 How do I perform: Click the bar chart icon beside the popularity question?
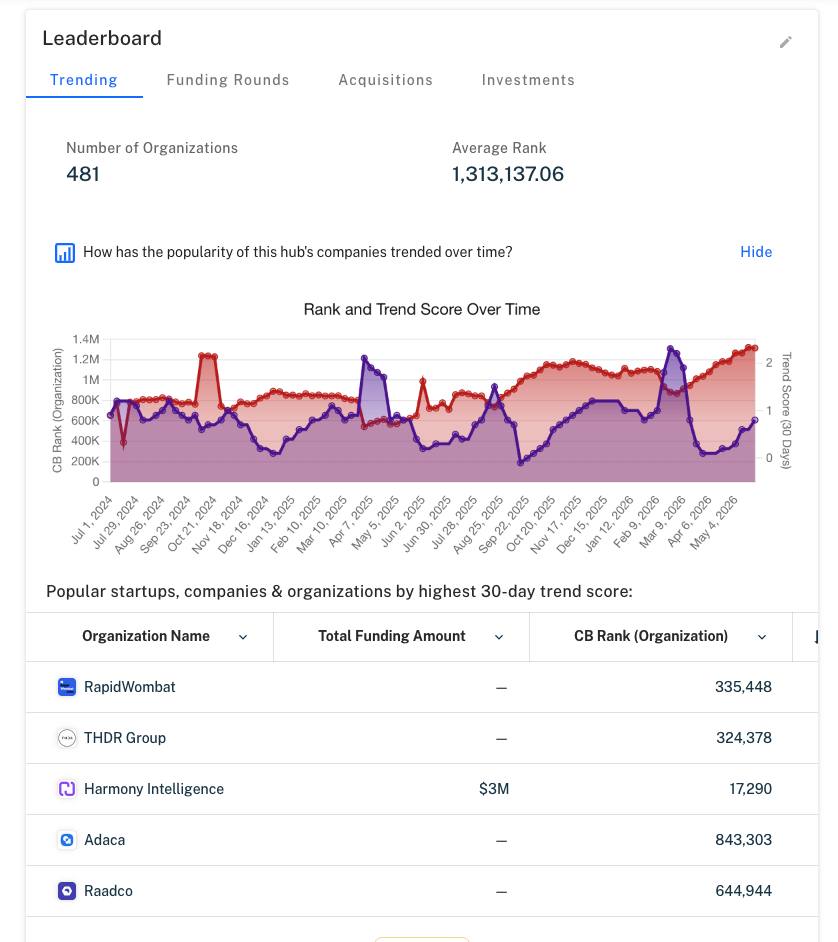point(65,253)
